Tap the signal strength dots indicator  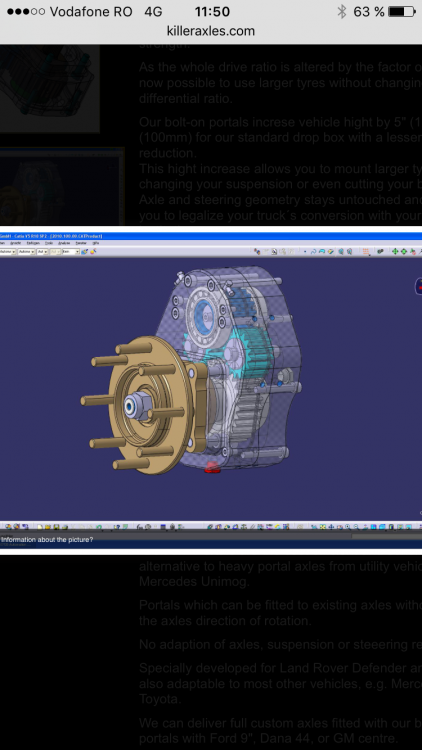[x=26, y=11]
